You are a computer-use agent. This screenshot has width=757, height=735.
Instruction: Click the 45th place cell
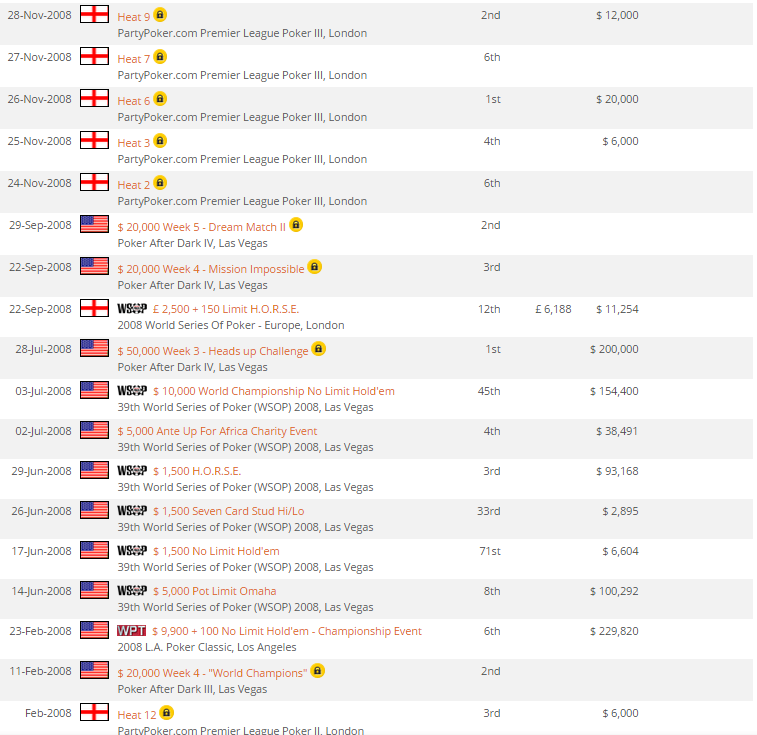pos(489,391)
